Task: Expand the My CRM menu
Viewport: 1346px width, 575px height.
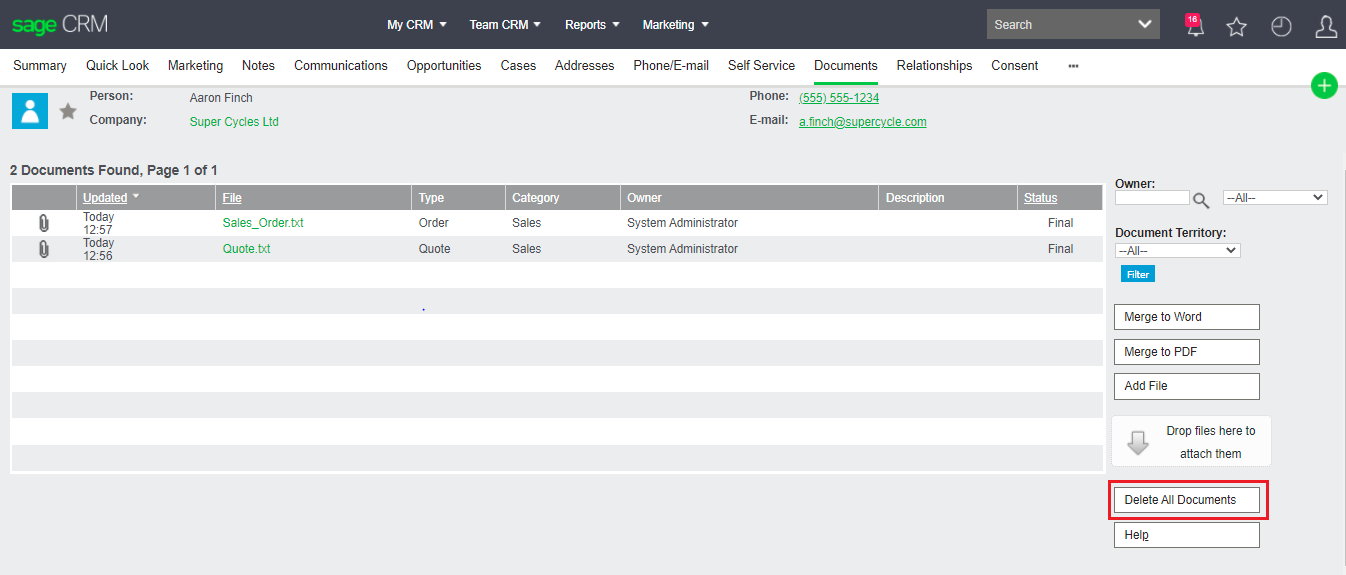Action: pos(417,25)
